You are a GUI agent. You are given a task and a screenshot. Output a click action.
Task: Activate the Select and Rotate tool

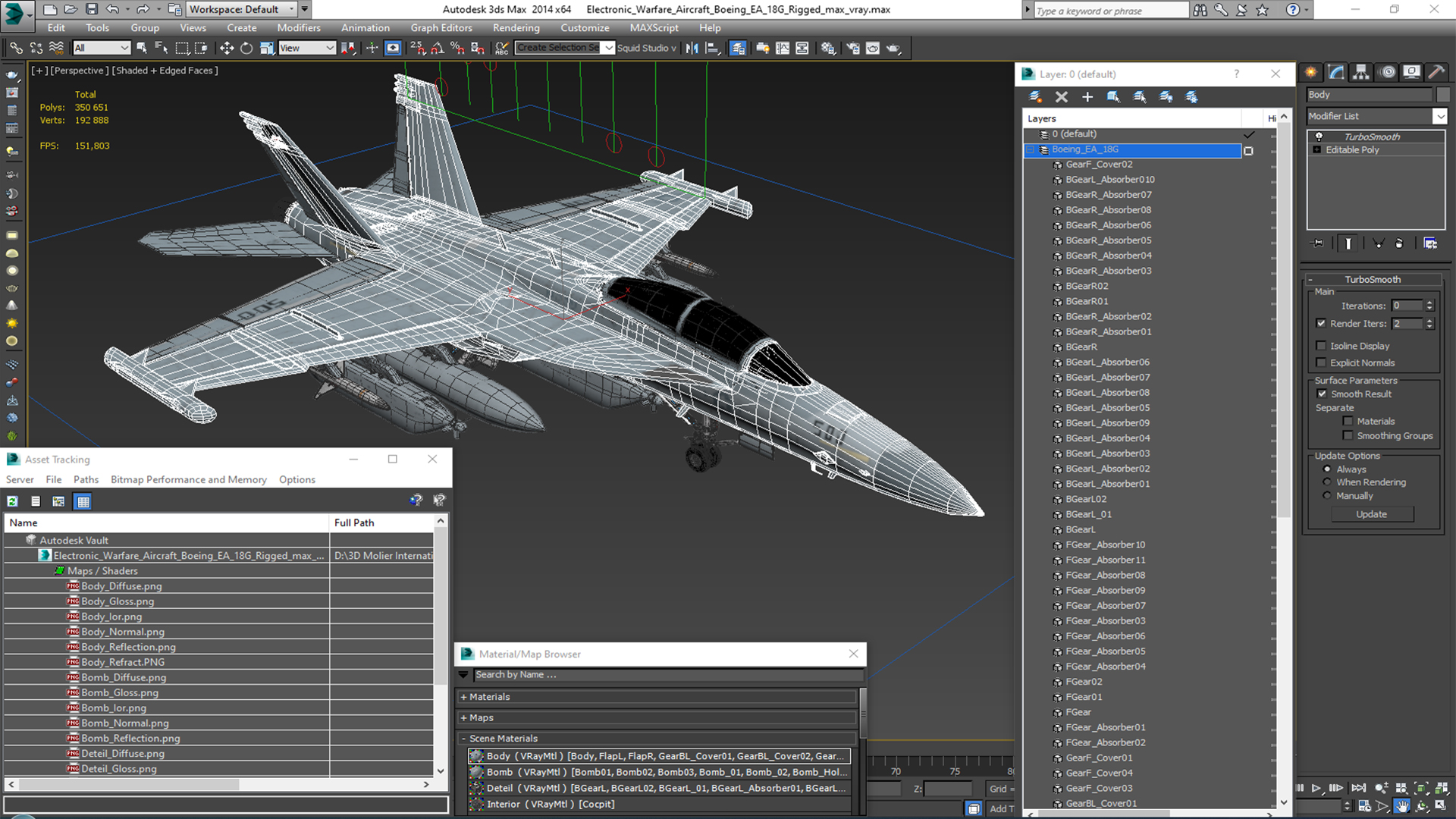point(246,48)
